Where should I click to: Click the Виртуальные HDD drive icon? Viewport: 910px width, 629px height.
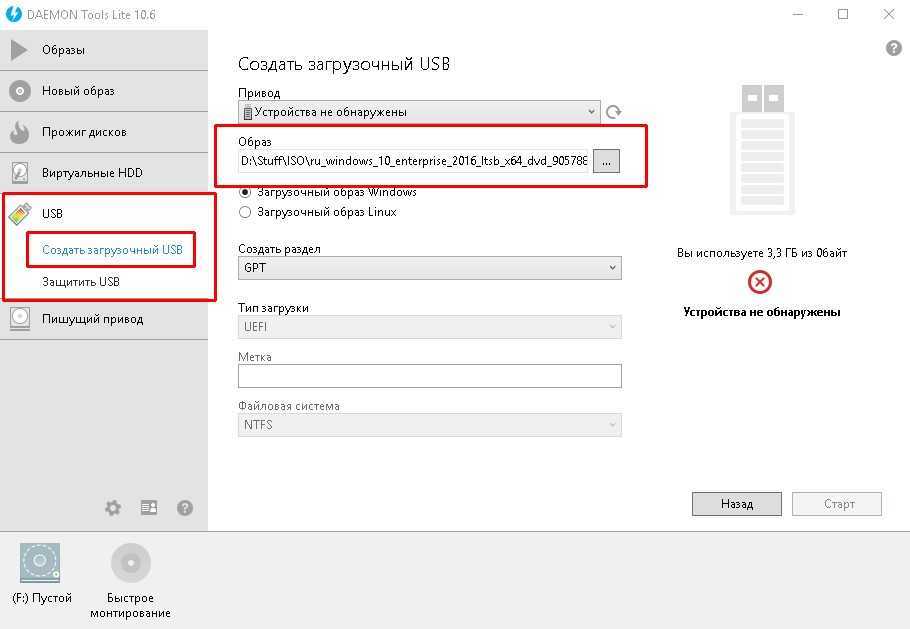tap(20, 173)
